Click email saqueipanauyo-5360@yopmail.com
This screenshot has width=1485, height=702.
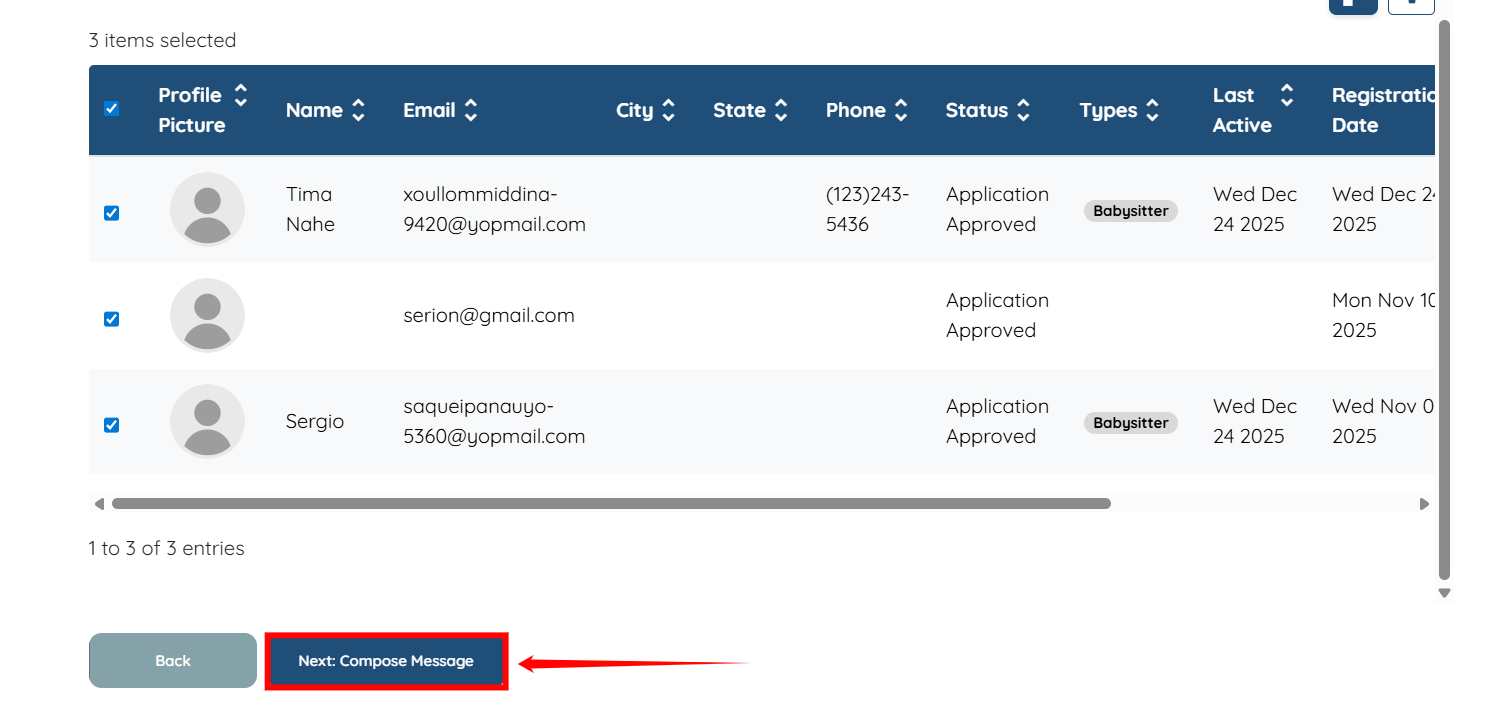[x=494, y=421]
